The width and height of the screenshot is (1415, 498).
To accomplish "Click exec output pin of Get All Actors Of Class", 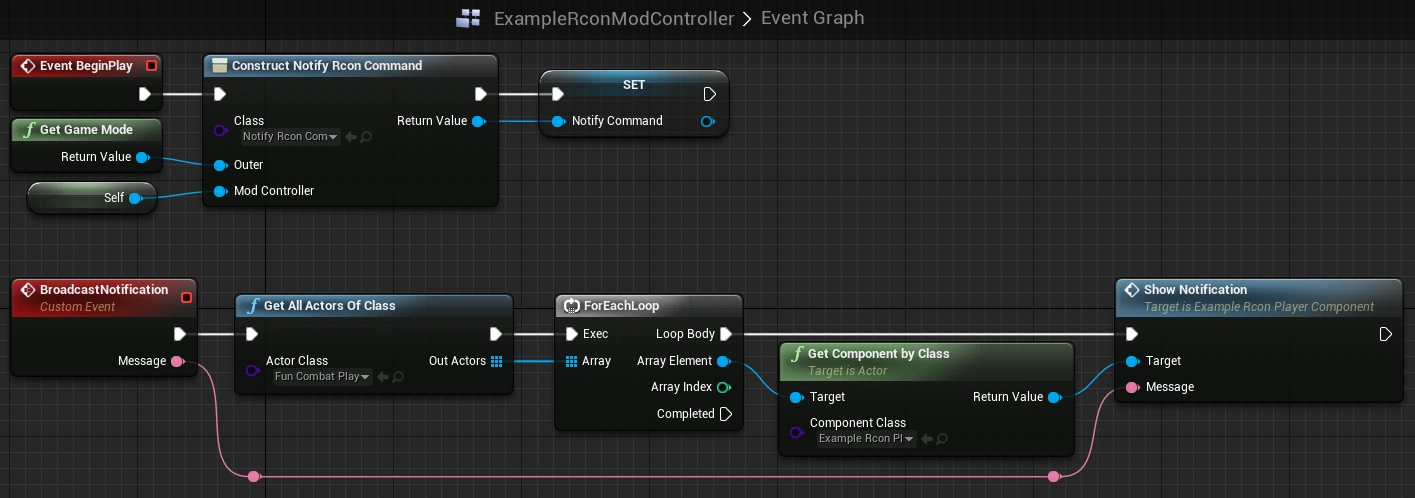I will [496, 334].
